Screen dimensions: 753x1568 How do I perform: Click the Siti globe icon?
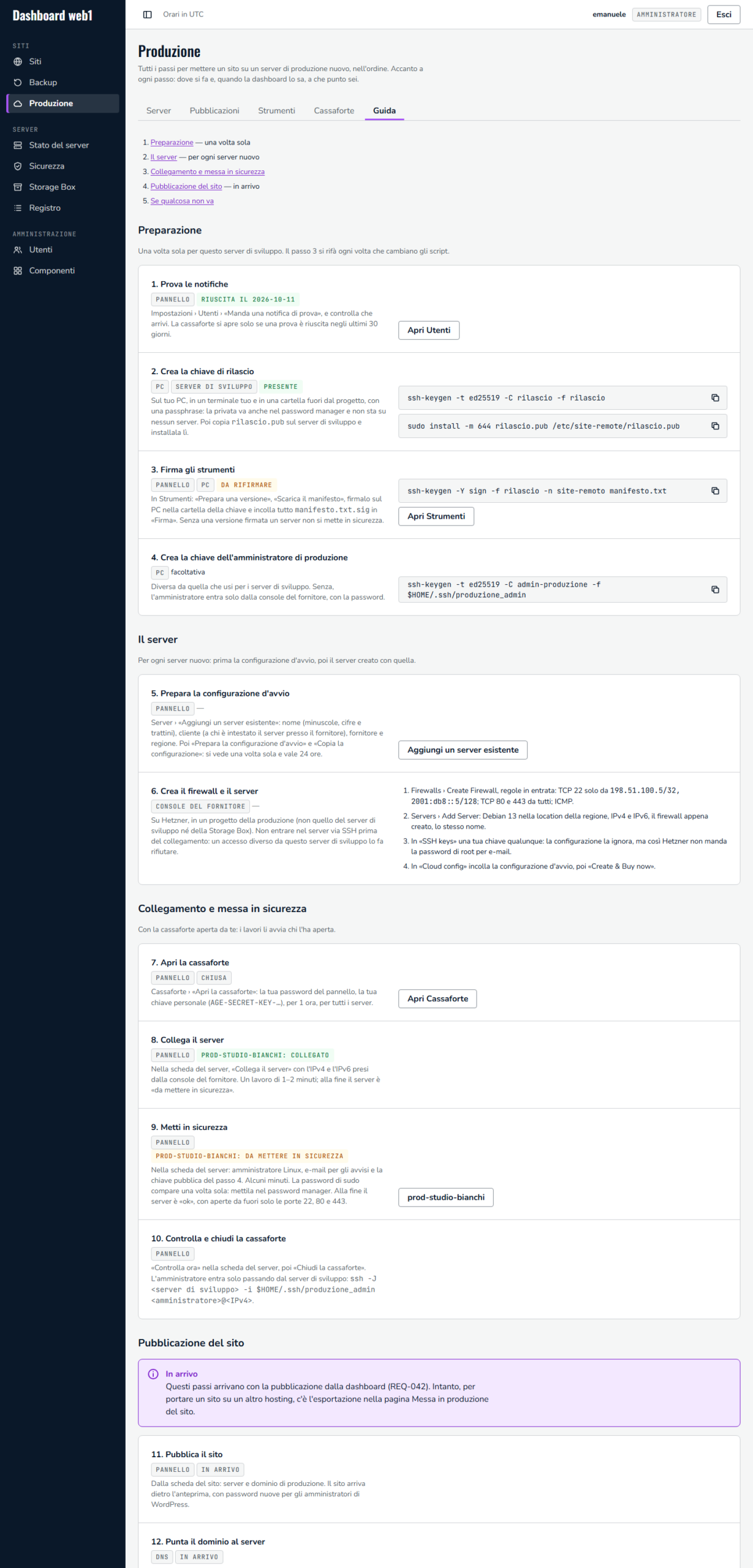(x=18, y=62)
